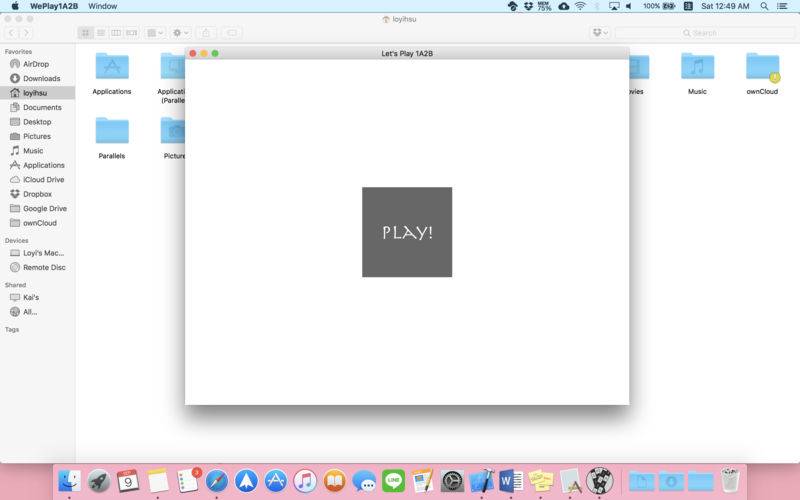The image size is (800, 500).
Task: Switch Finder to icon view
Action: (x=86, y=33)
